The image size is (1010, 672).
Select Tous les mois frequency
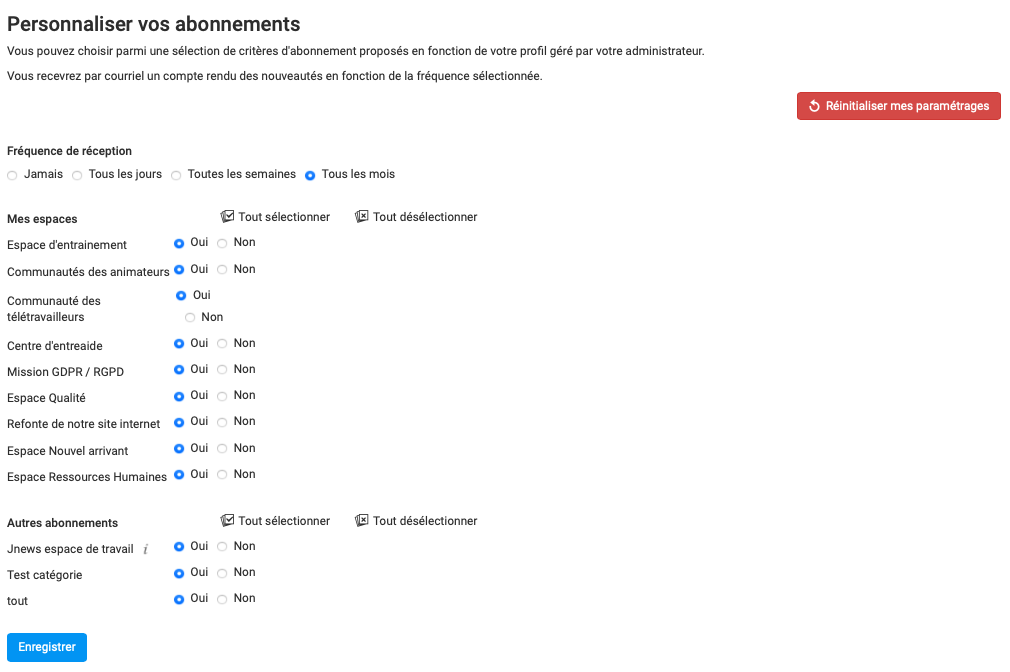tap(310, 175)
